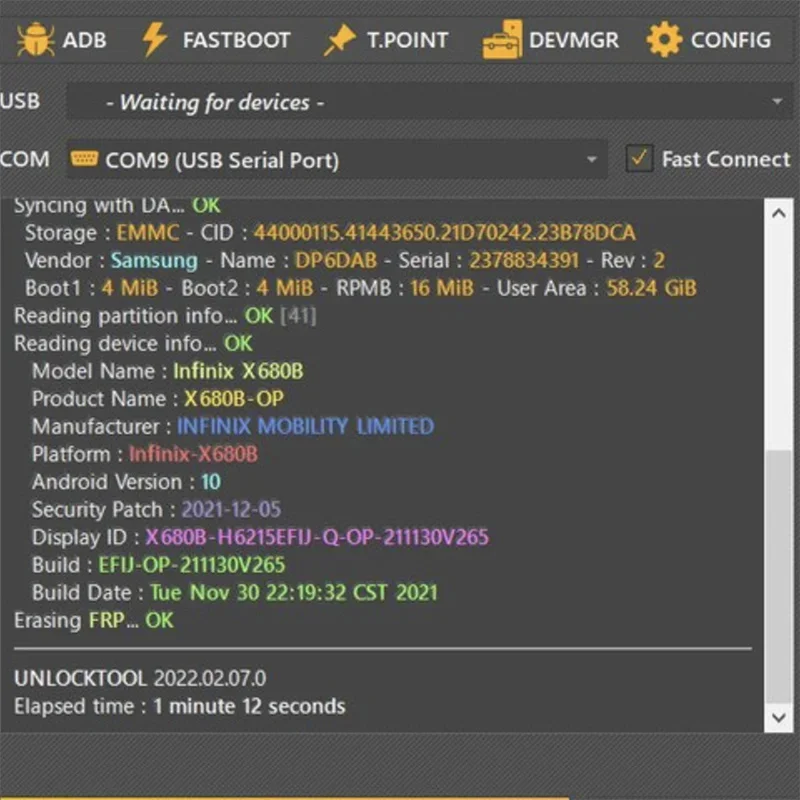Image resolution: width=800 pixels, height=800 pixels.
Task: Open the T.POINT tab
Action: coord(386,40)
